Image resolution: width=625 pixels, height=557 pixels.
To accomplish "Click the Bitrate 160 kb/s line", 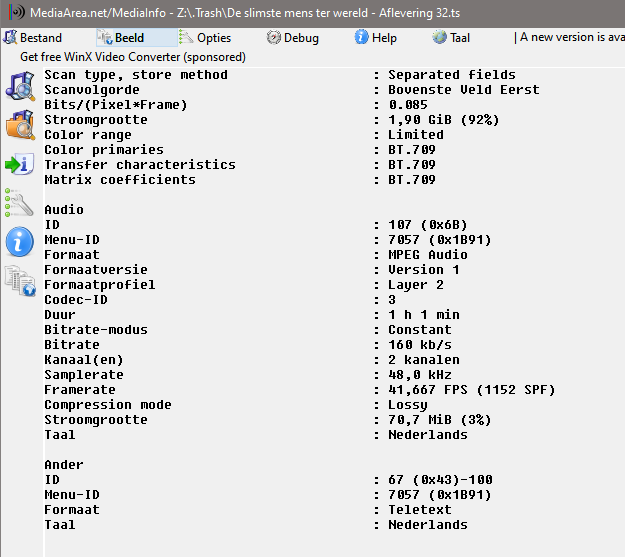I will (x=248, y=344).
